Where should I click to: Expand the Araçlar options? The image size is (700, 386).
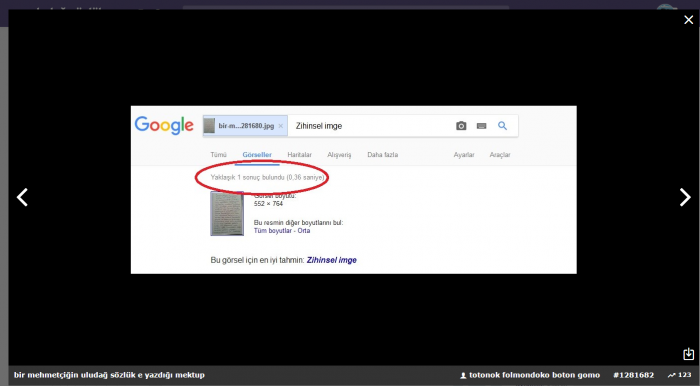point(500,155)
